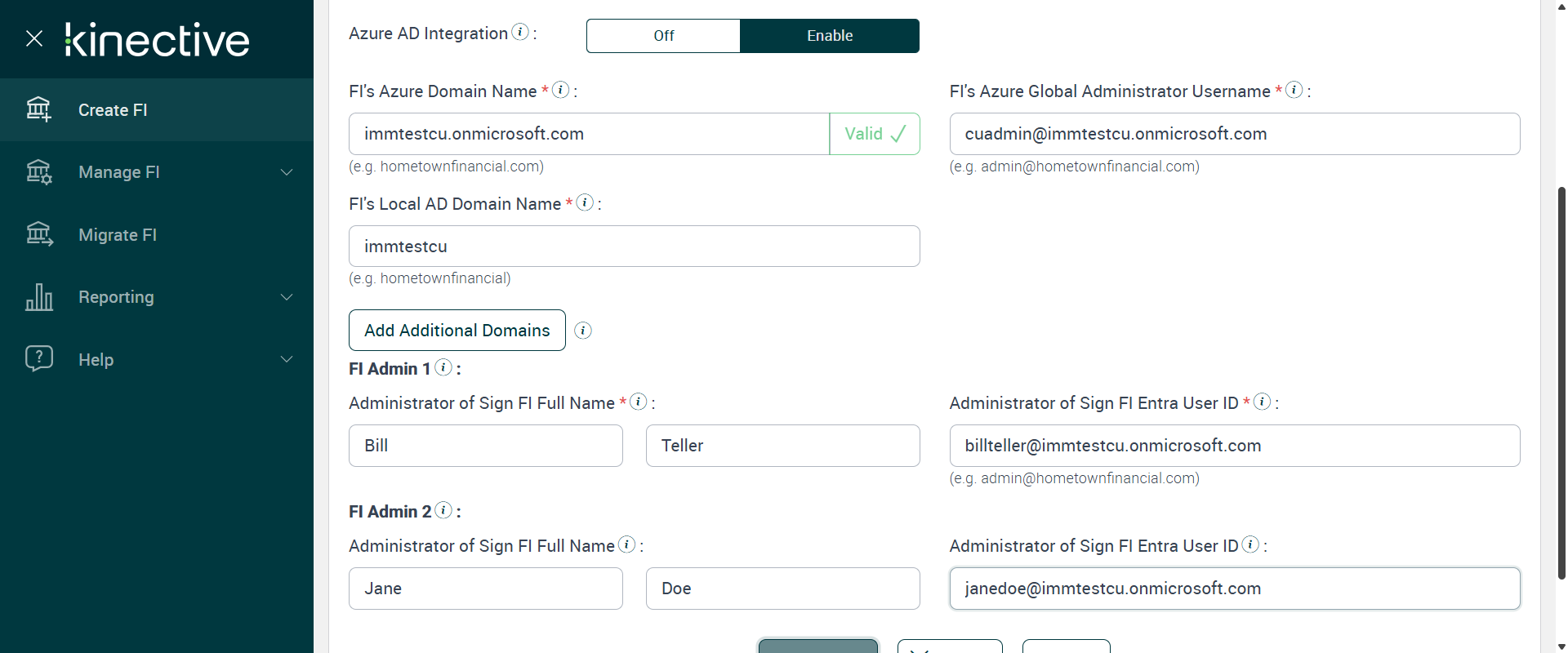Switch Azure AD Integration to Off

[663, 36]
